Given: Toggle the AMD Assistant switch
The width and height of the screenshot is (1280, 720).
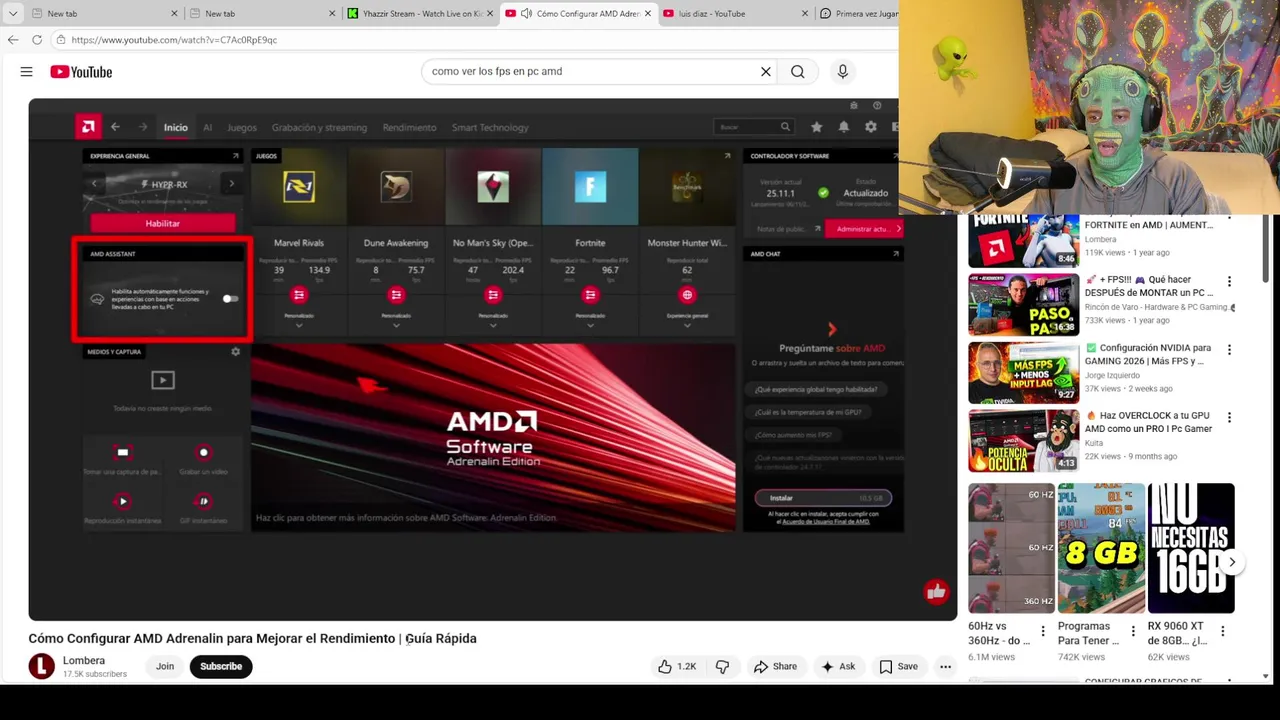Looking at the screenshot, I should pyautogui.click(x=230, y=299).
